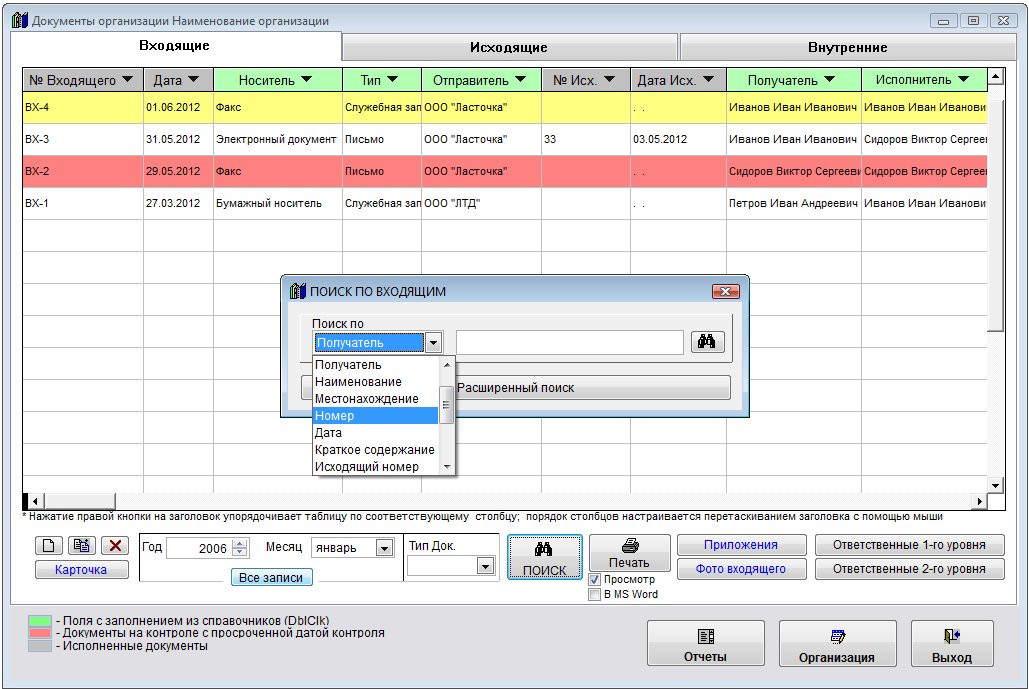
Task: Enable the В MS Word checkbox
Action: point(594,594)
